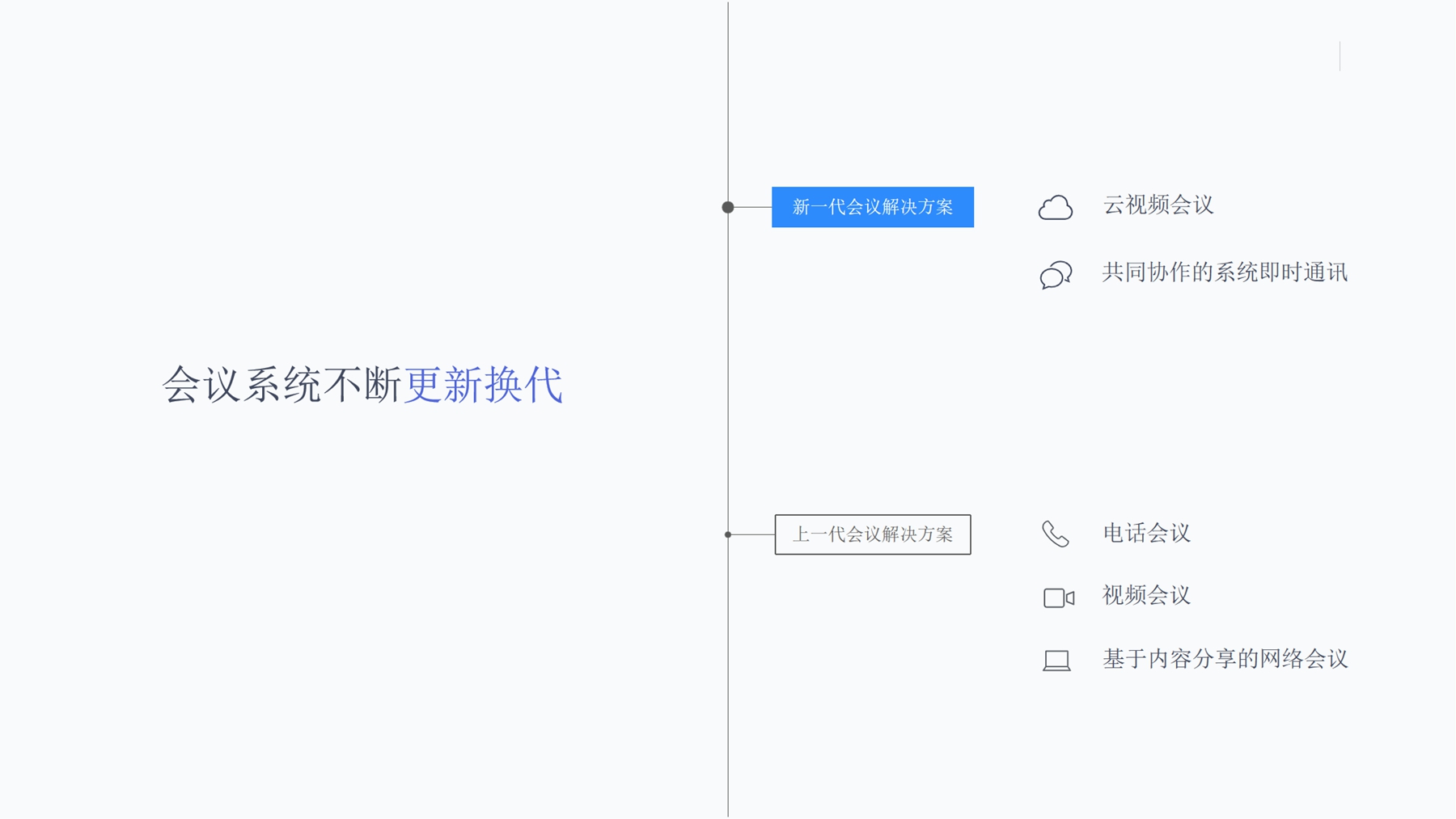The width and height of the screenshot is (1456, 819).
Task: Click the blue title words 更新换代
Action: point(483,385)
